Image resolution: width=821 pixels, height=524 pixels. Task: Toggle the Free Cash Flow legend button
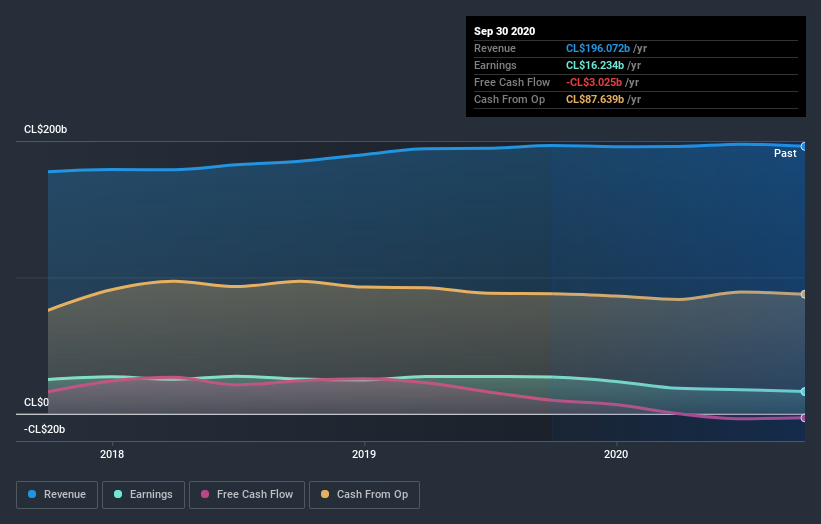(x=247, y=495)
